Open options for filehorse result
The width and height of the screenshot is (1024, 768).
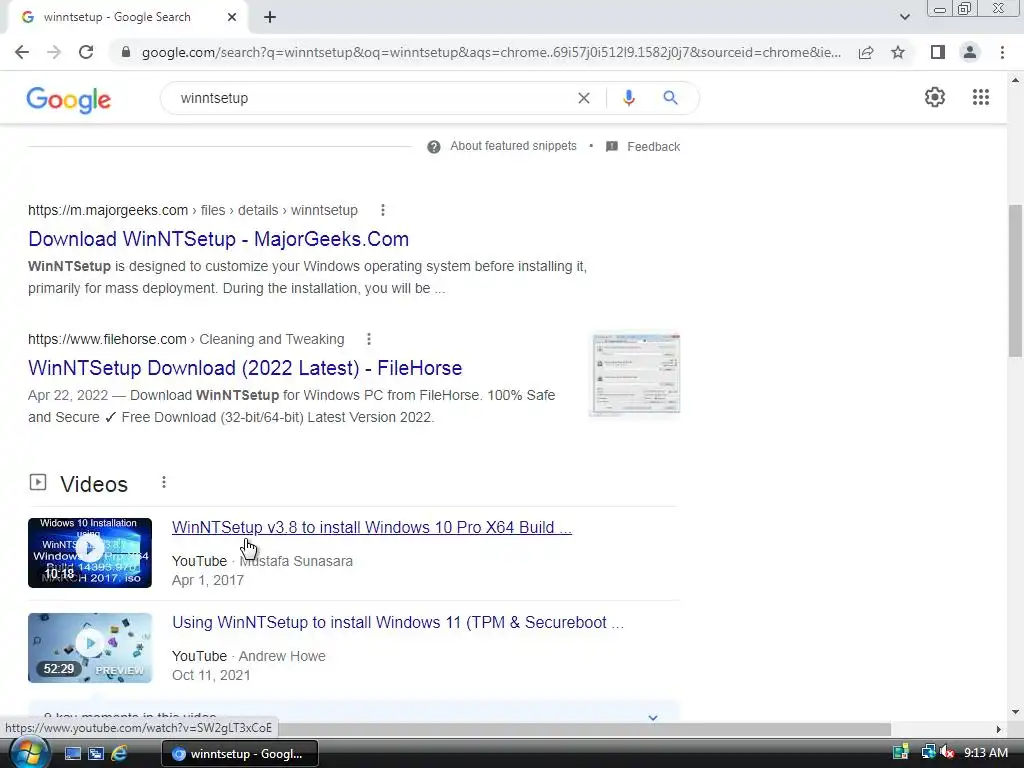(x=369, y=340)
